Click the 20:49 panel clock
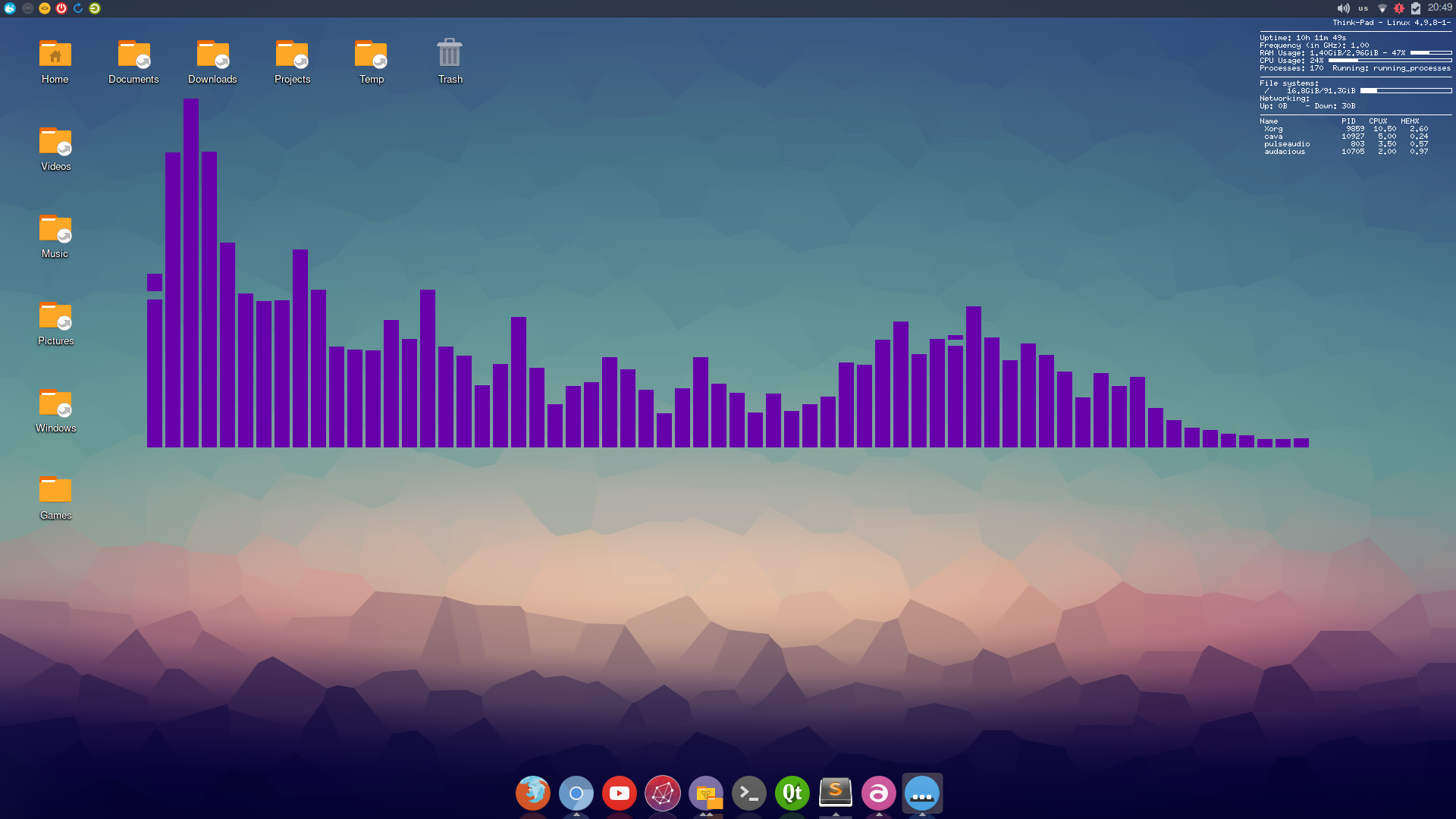The image size is (1456, 819). (x=1439, y=8)
